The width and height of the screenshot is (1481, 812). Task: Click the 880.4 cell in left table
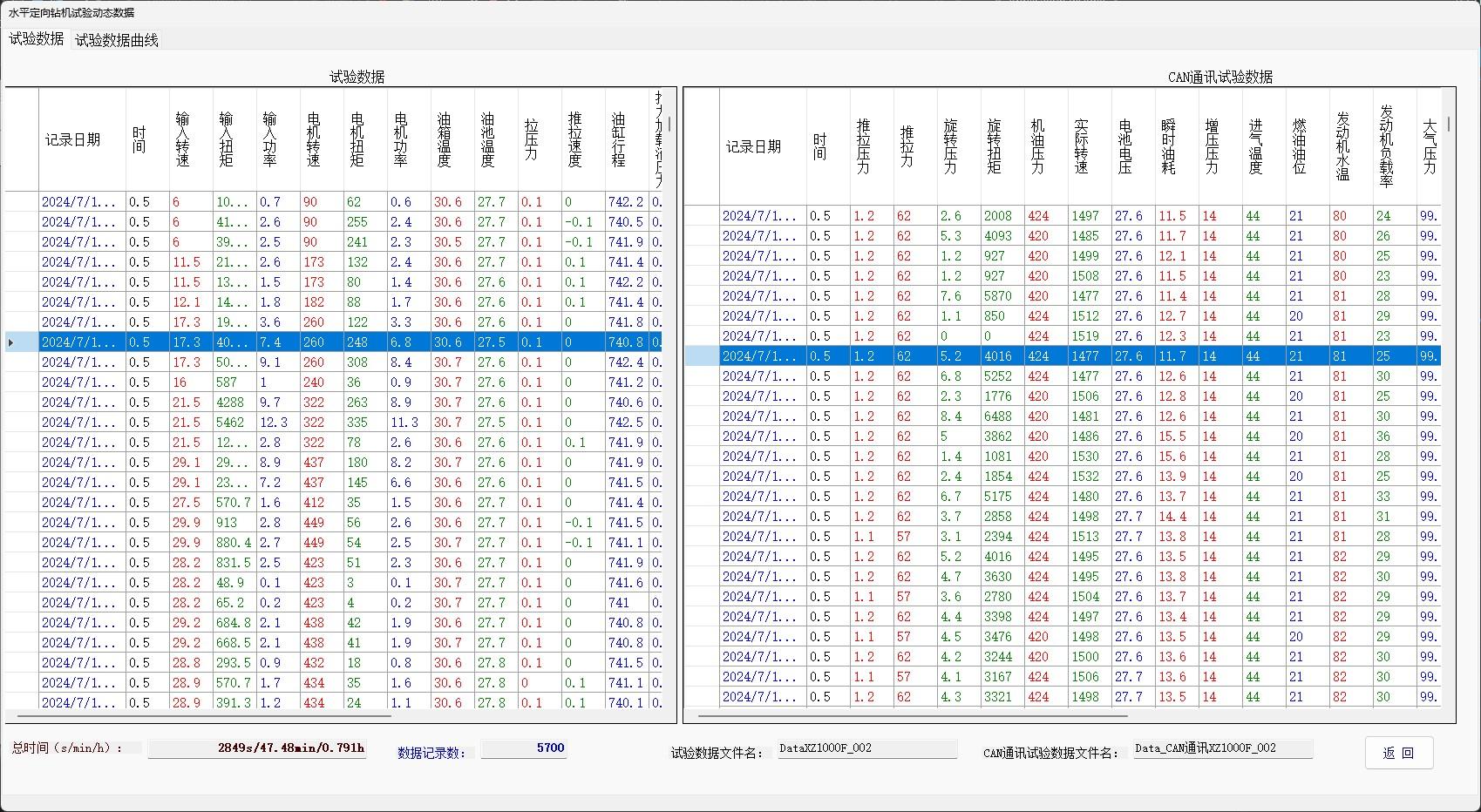234,543
